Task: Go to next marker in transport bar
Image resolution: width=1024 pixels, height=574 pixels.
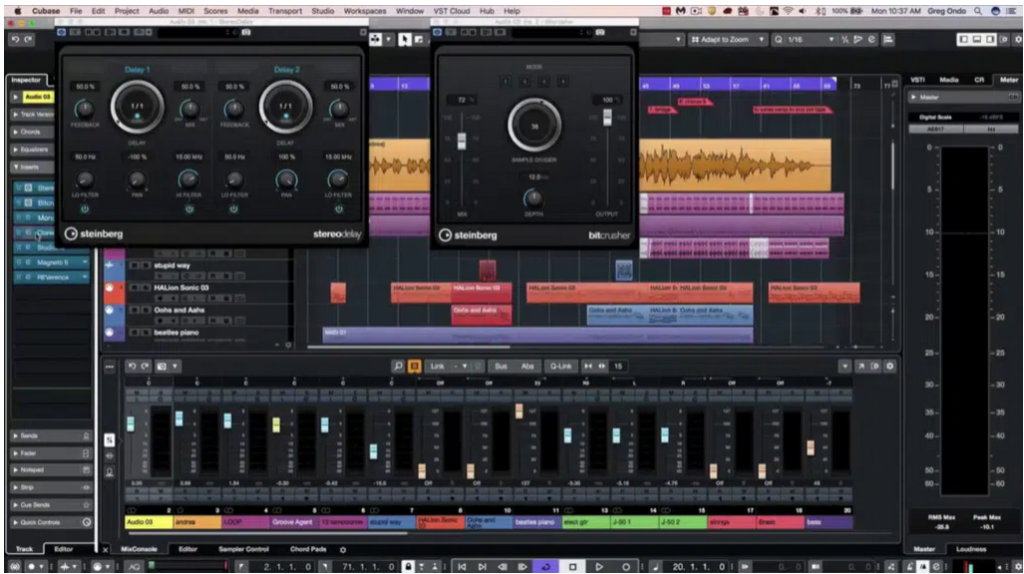Action: pos(482,566)
